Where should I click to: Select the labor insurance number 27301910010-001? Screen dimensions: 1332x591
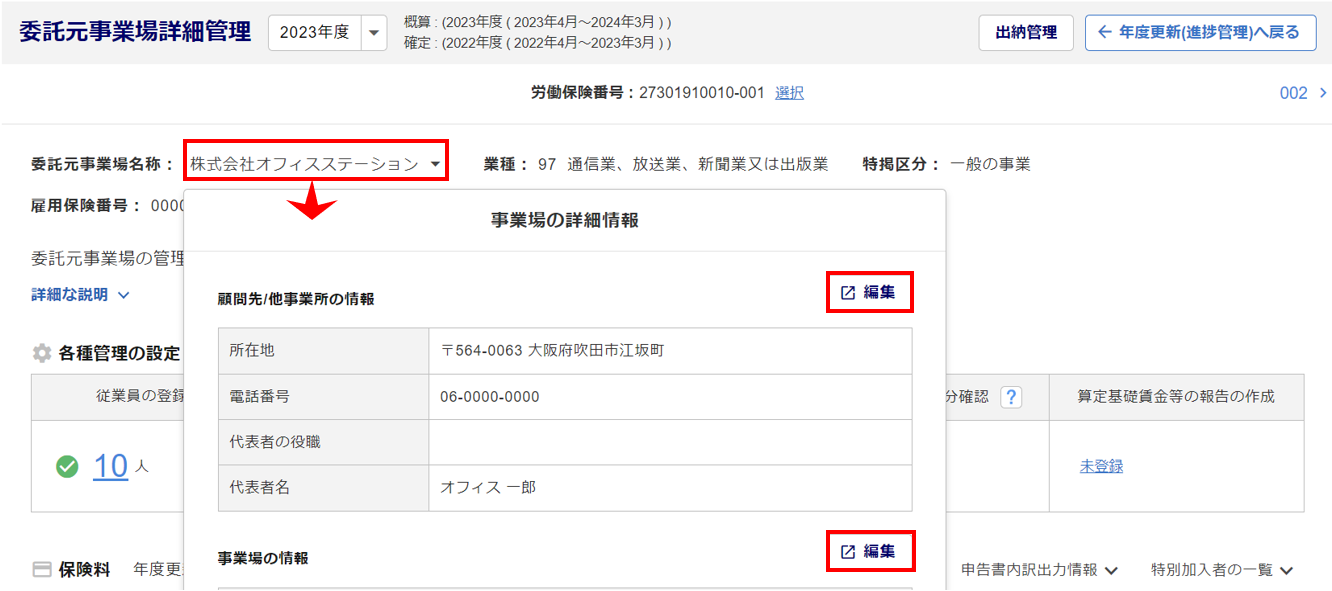(702, 92)
